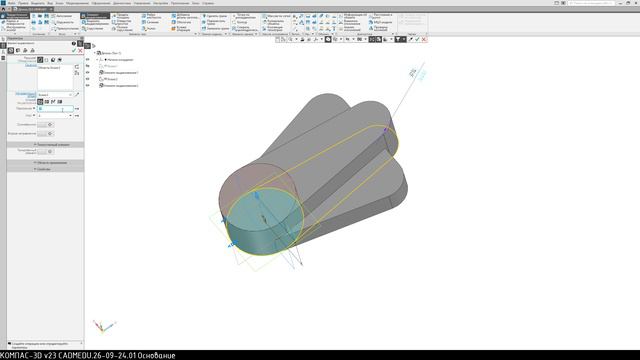The width and height of the screenshot is (640, 360).
Task: Click the green checkmark in viewport toolbar
Action: pos(417,39)
